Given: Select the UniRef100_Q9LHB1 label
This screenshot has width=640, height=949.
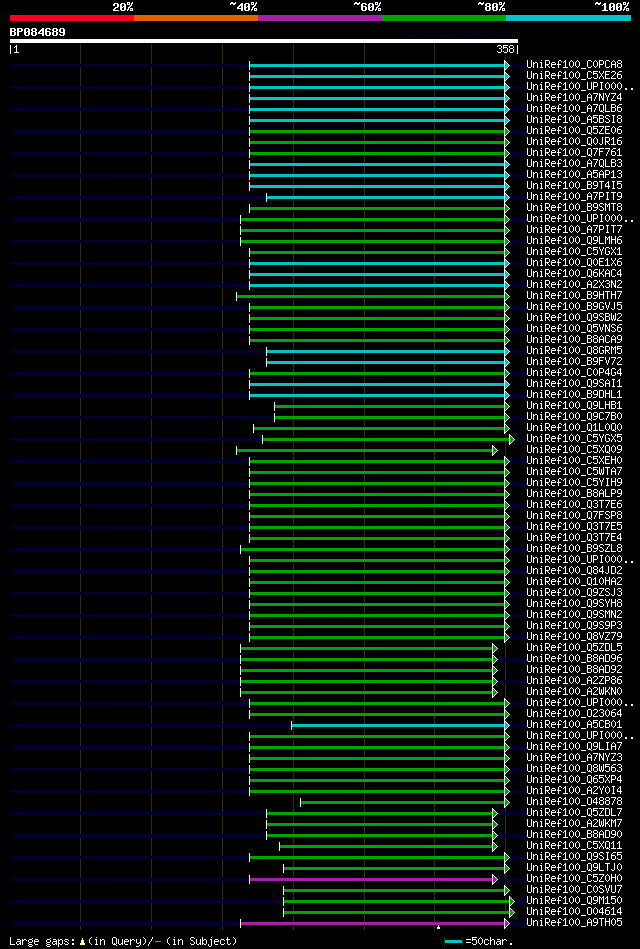Looking at the screenshot, I should click(574, 406).
